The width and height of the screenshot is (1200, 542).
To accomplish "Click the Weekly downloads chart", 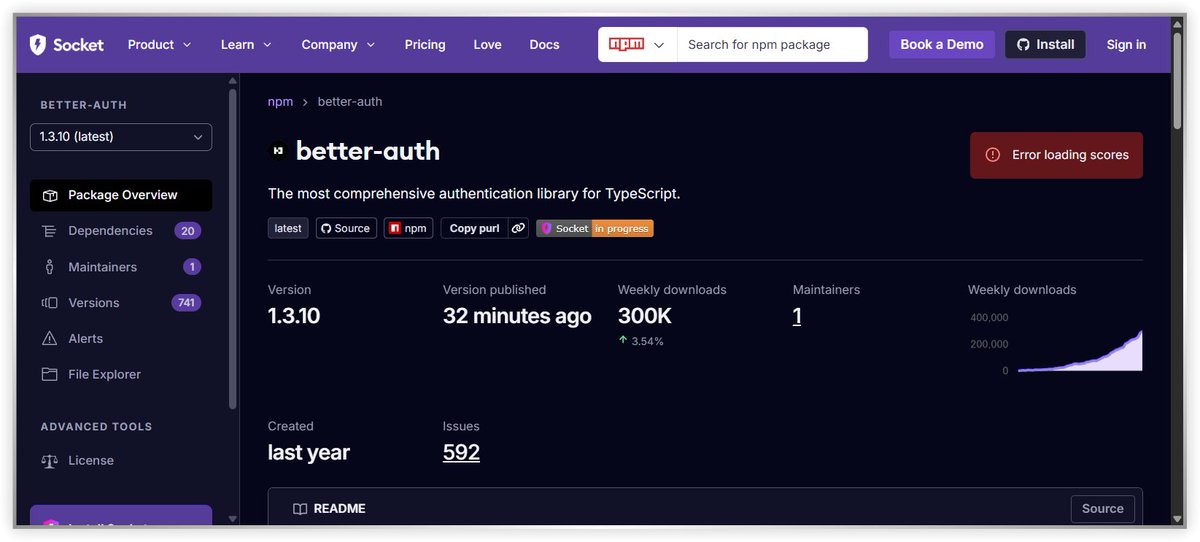I will (1079, 350).
